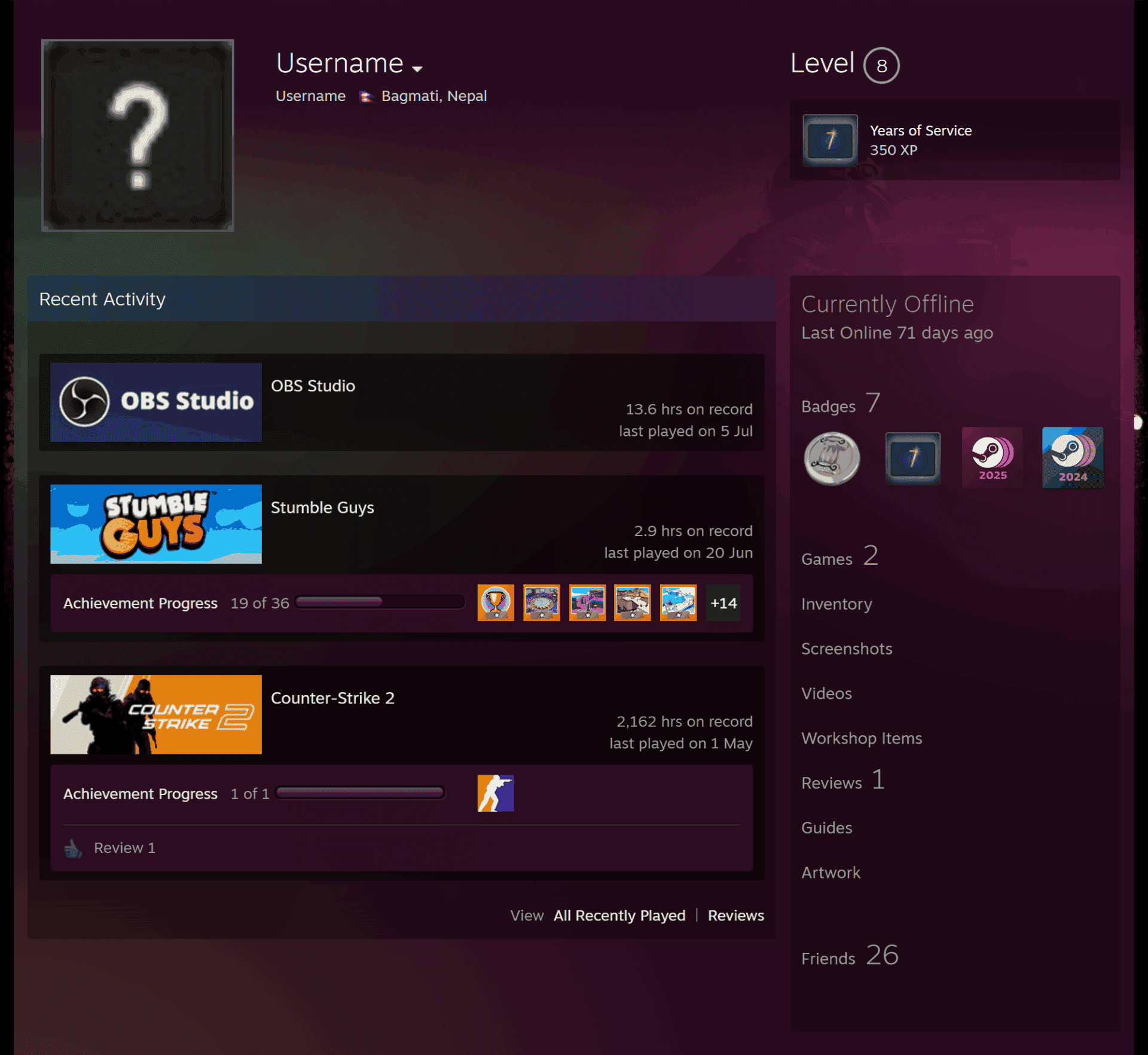
Task: Show the +14 more achievements
Action: coord(723,603)
